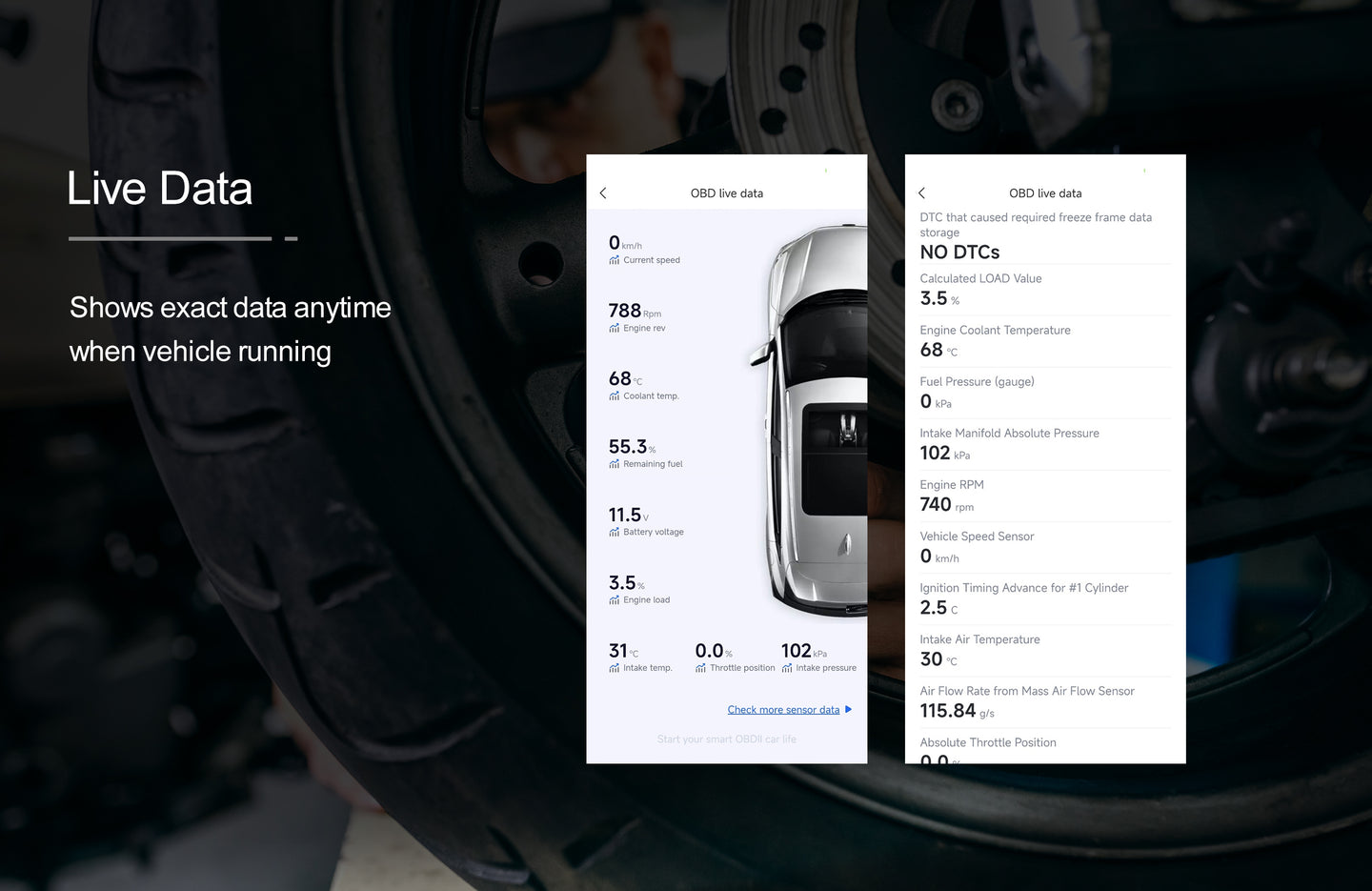
Task: Tap chart icon beside Intake pressure
Action: click(787, 668)
